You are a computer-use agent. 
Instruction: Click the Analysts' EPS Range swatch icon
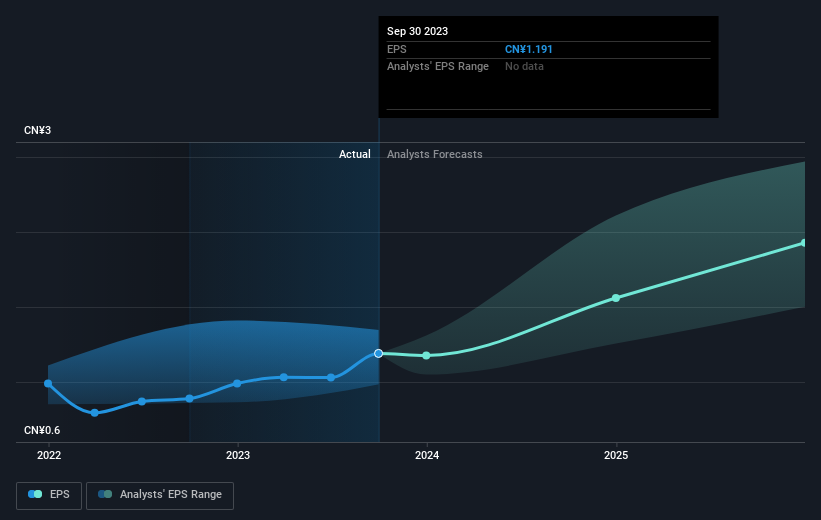105,494
